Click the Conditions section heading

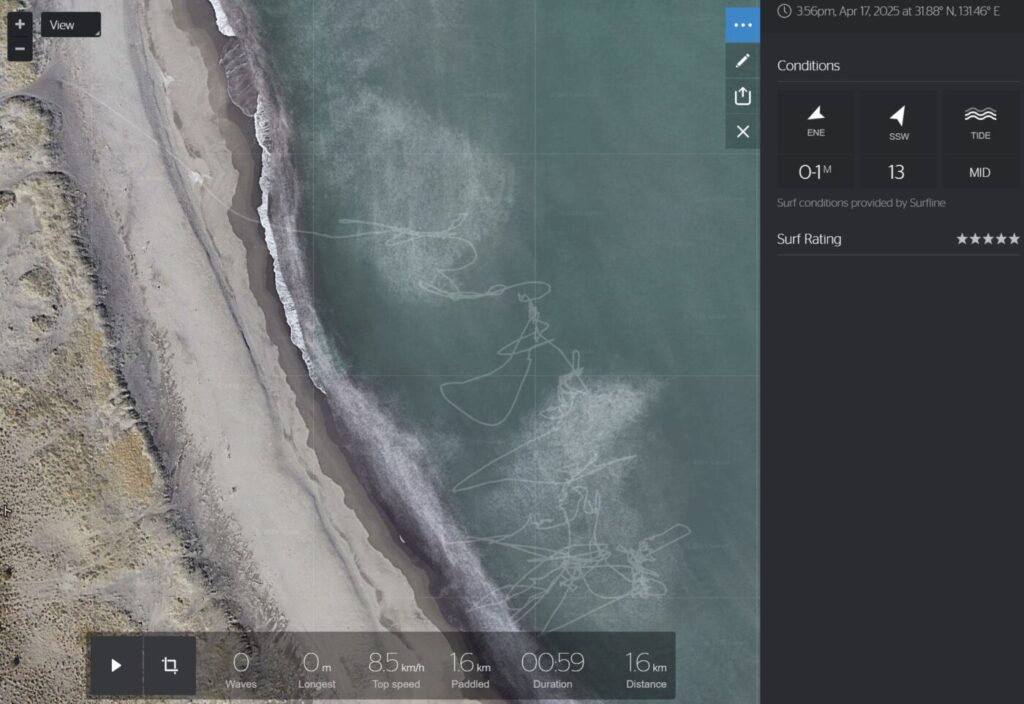[808, 66]
